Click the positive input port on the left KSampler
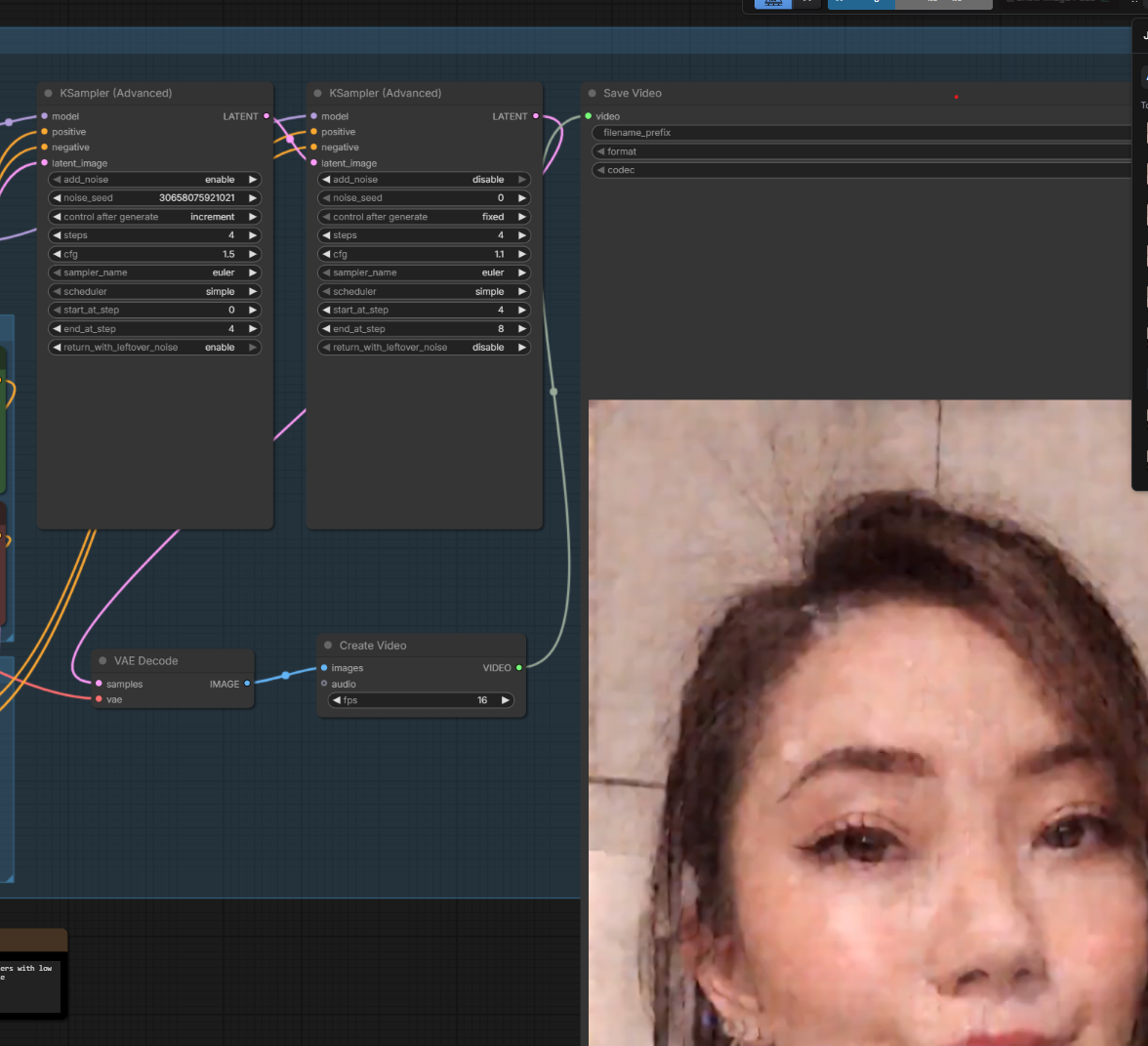 45,132
